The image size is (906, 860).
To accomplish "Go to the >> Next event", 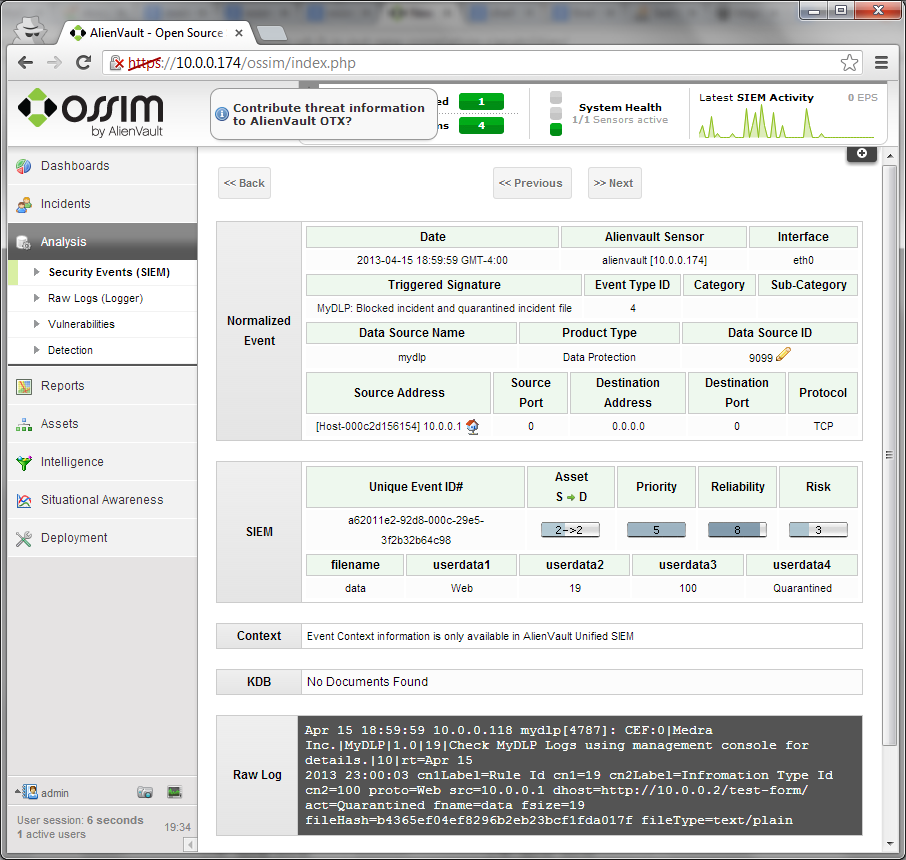I will 614,183.
